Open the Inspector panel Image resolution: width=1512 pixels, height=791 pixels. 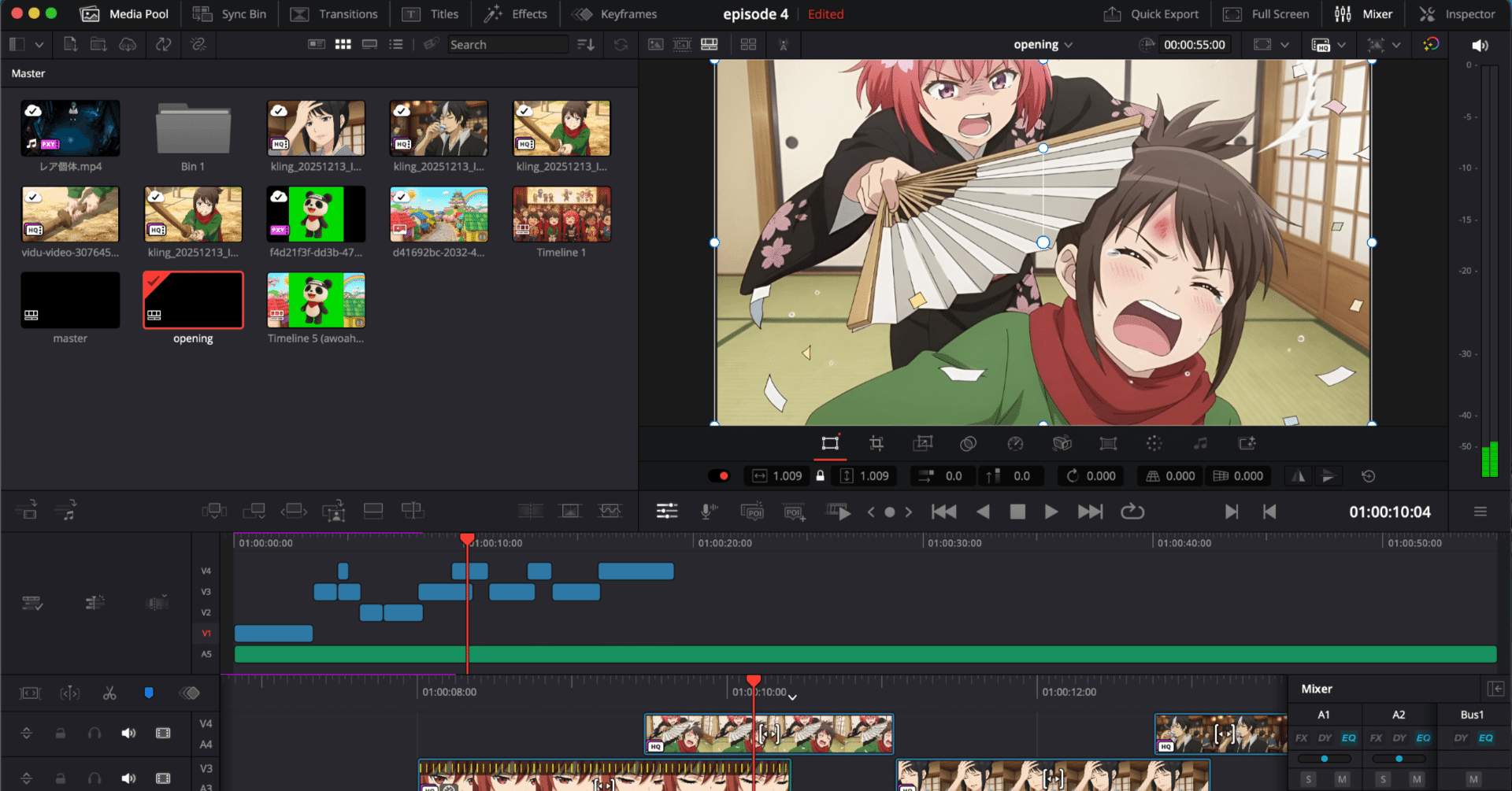(x=1456, y=13)
